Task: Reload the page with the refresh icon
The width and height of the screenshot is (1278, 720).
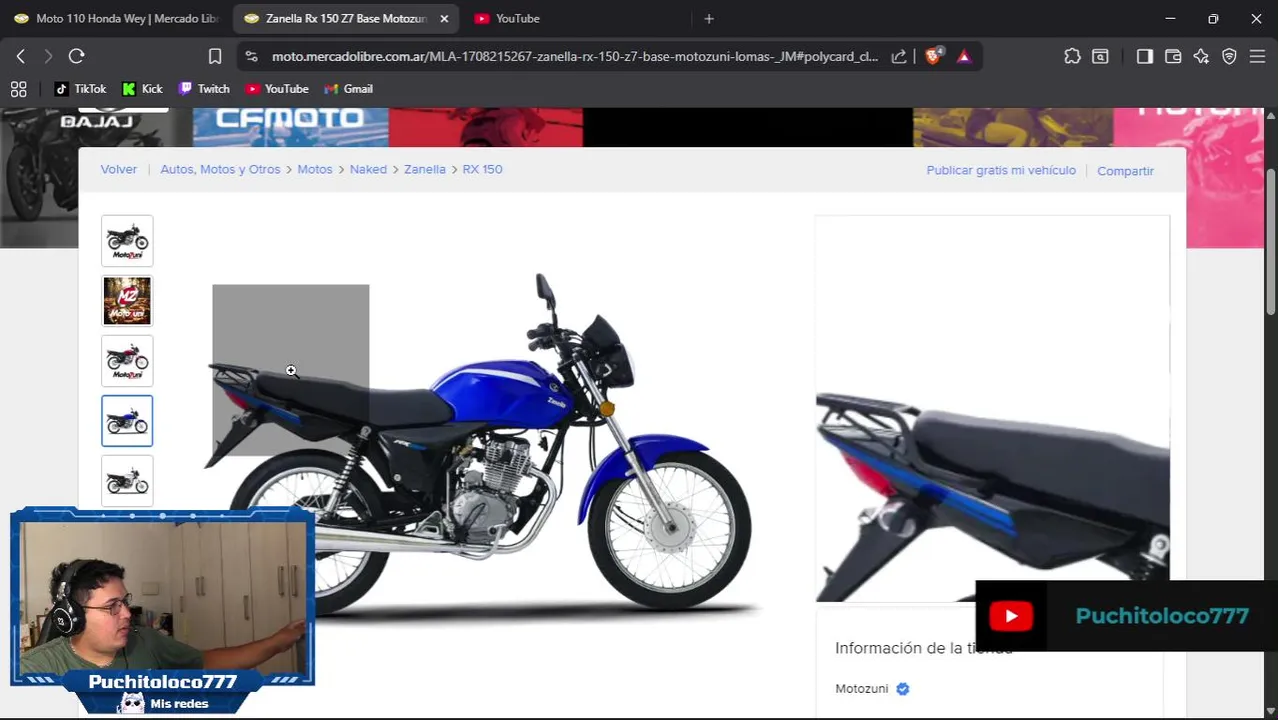Action: pyautogui.click(x=76, y=56)
